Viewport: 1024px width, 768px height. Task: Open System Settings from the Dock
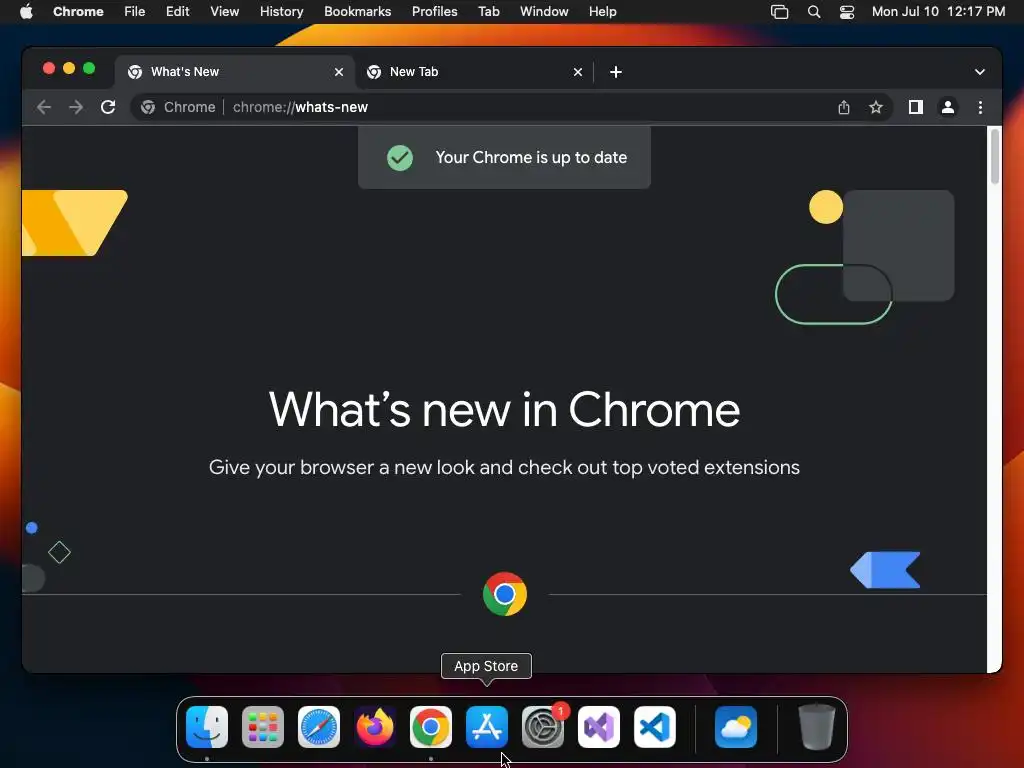543,727
